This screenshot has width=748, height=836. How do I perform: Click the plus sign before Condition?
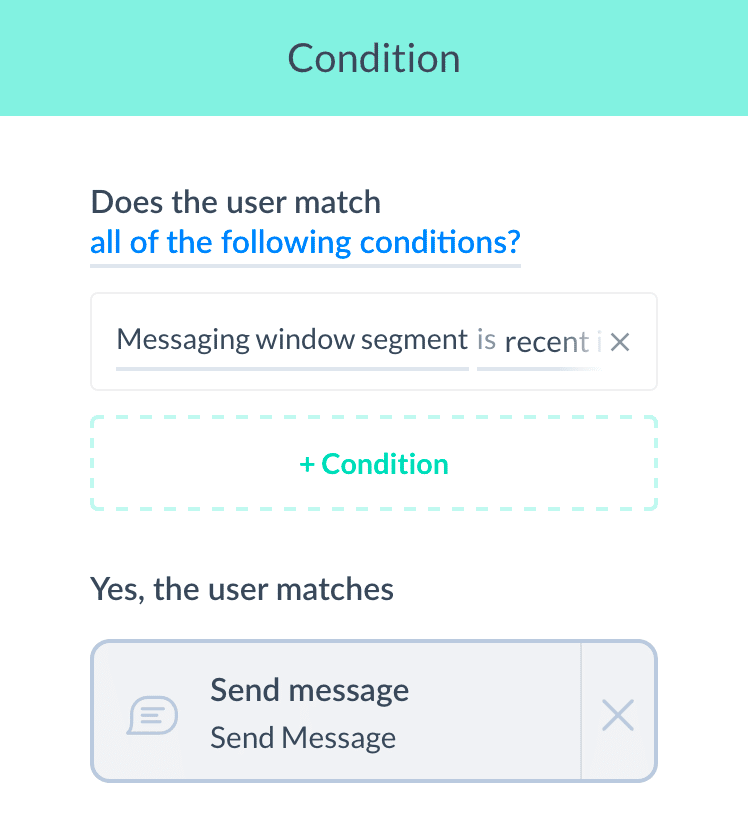[307, 464]
